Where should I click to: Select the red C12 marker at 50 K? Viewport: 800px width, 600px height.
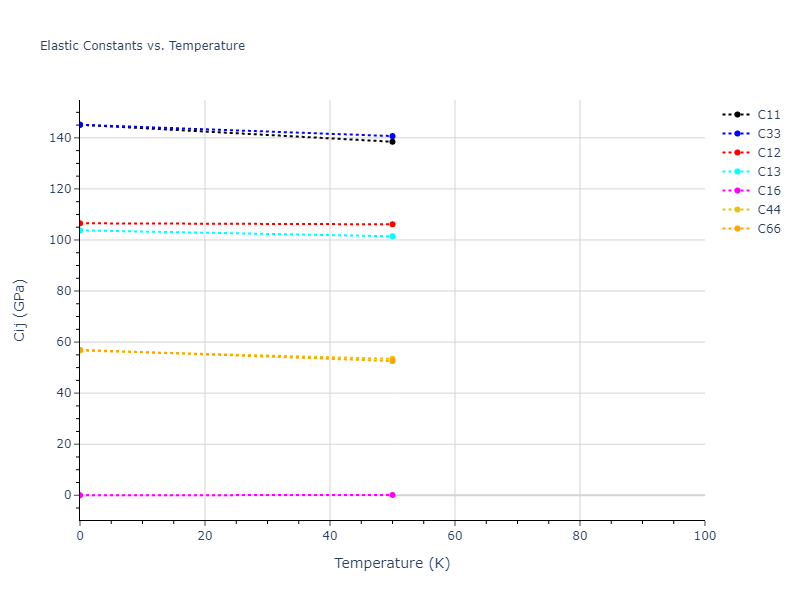pyautogui.click(x=392, y=224)
